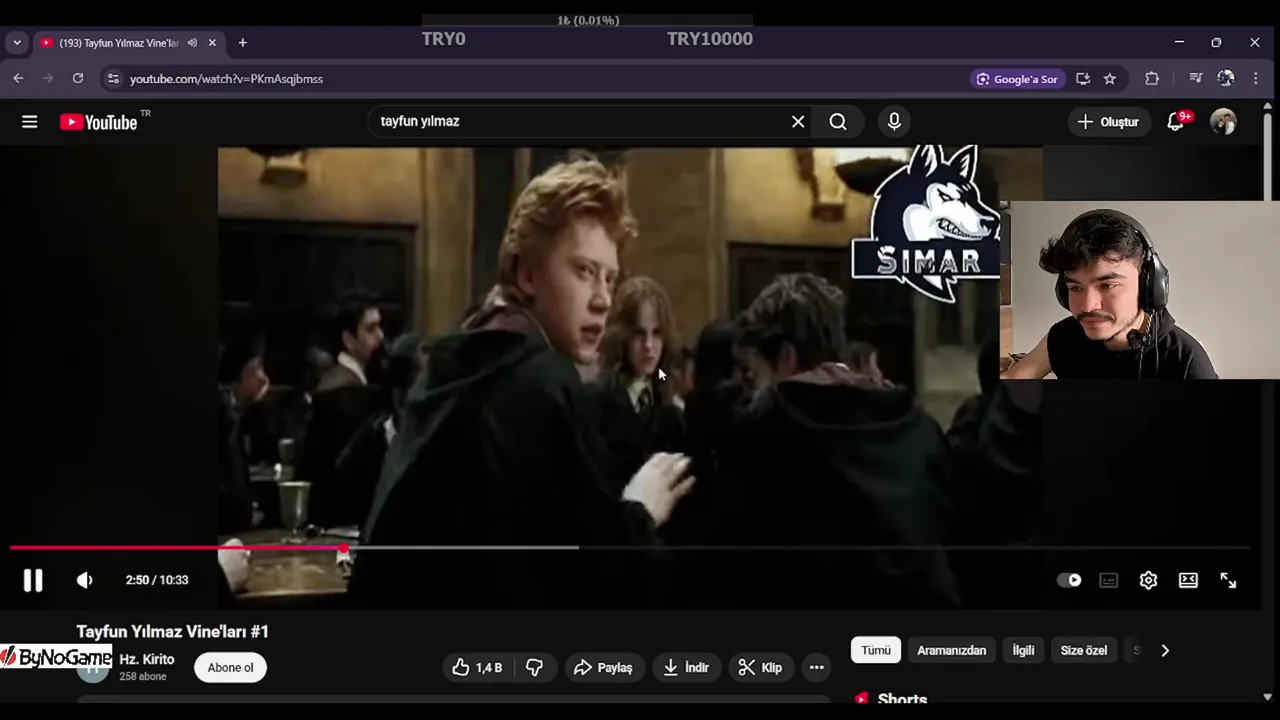Viewport: 1280px width, 720px height.
Task: Click the playhead scrubber dot
Action: coord(344,548)
